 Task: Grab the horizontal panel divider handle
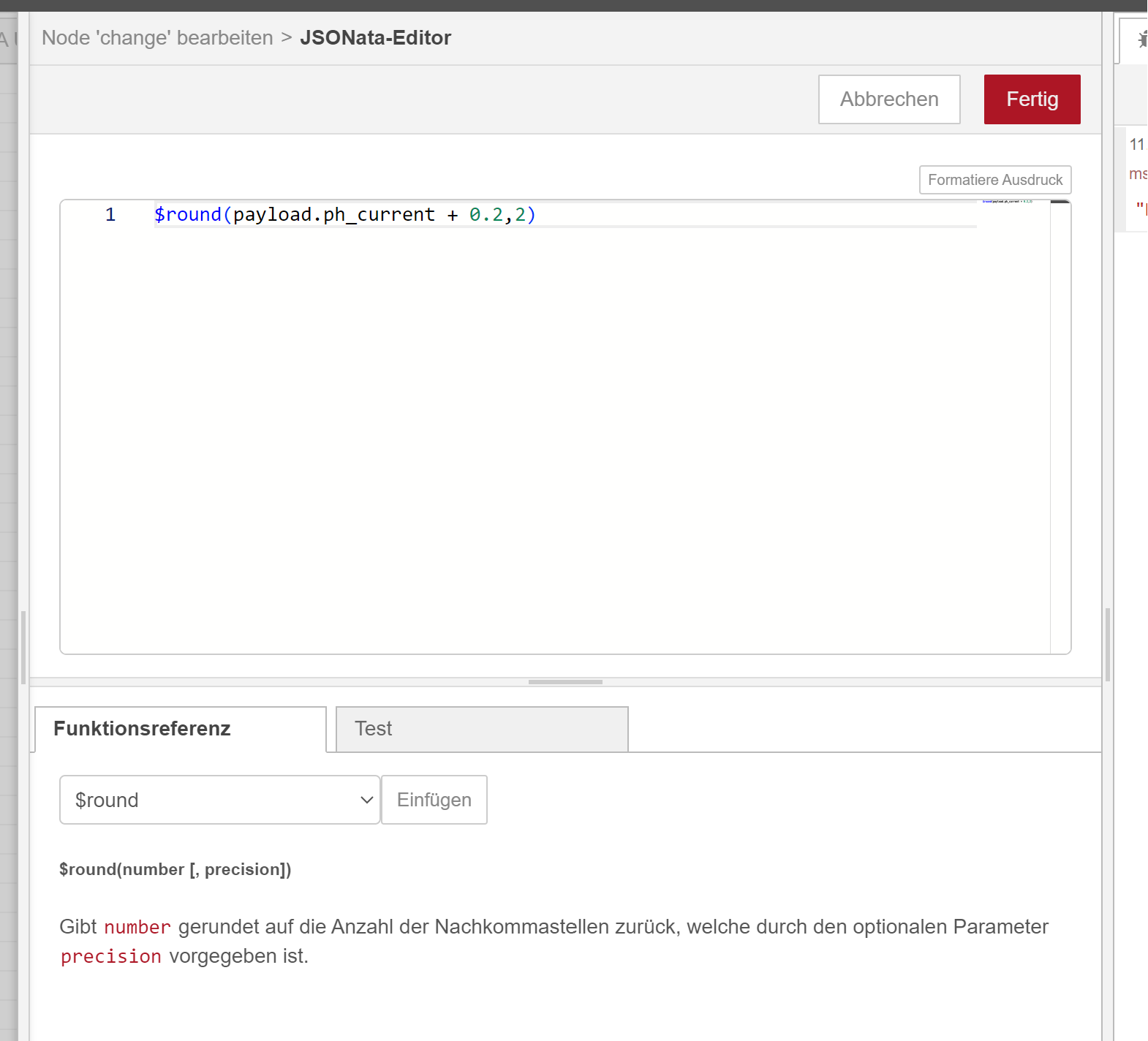(565, 682)
